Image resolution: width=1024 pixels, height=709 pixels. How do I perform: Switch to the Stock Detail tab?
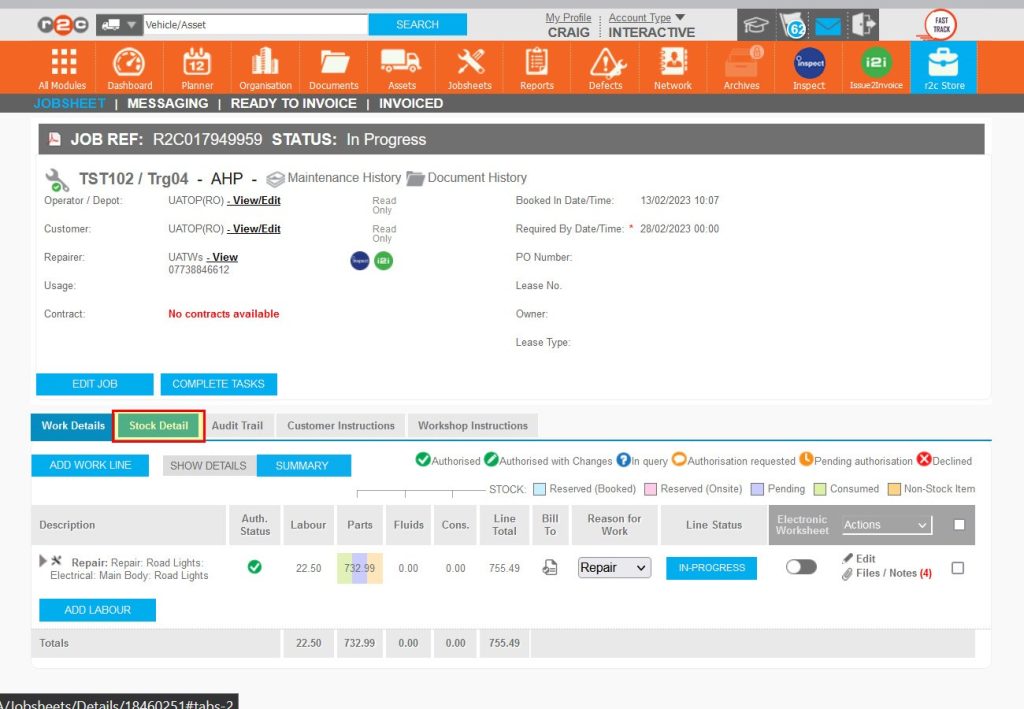coord(158,425)
